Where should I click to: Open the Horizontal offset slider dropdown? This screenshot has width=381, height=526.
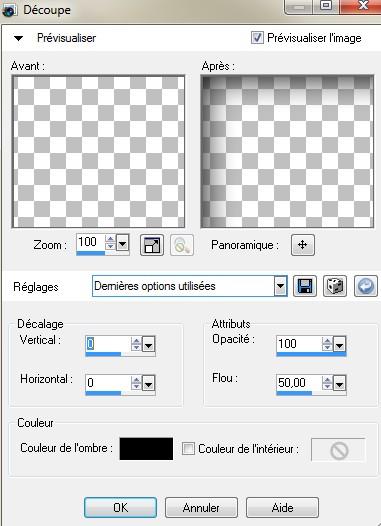click(149, 383)
